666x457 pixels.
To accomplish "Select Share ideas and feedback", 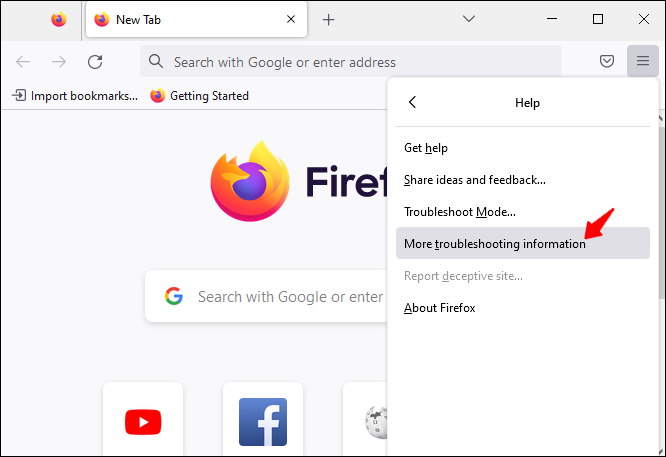I will pyautogui.click(x=522, y=180).
